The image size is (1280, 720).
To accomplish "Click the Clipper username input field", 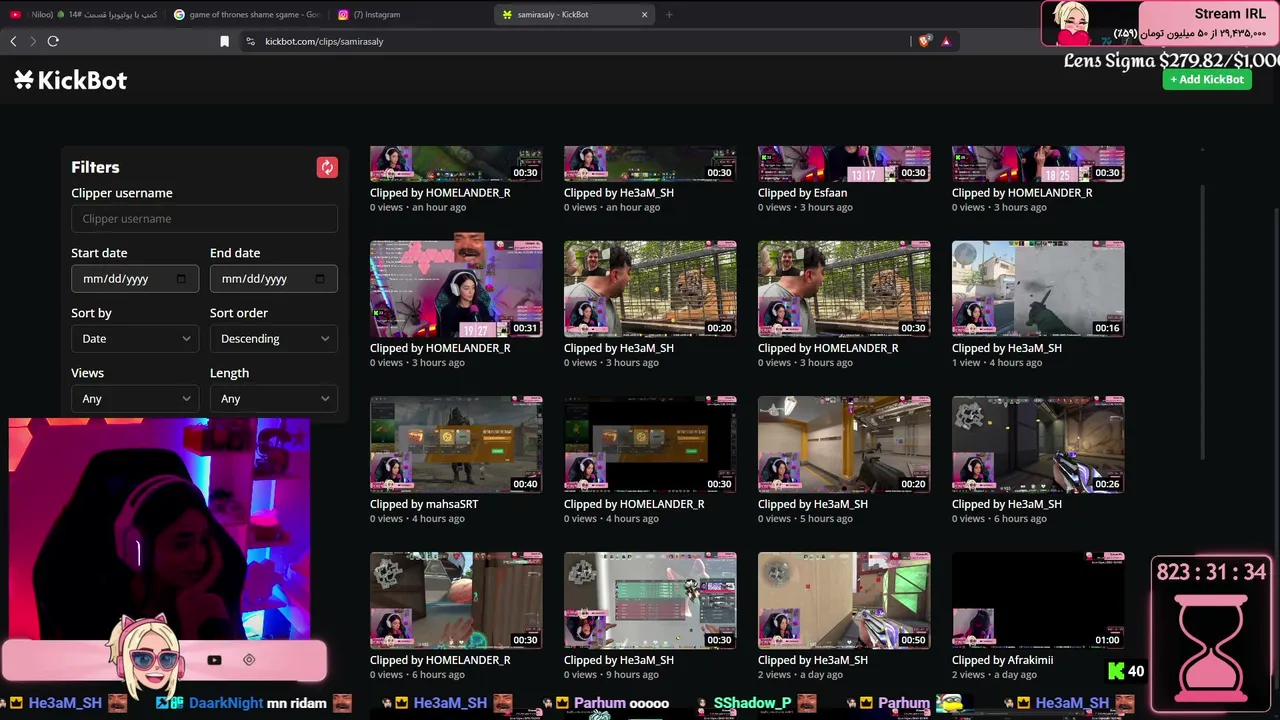I will tap(204, 219).
